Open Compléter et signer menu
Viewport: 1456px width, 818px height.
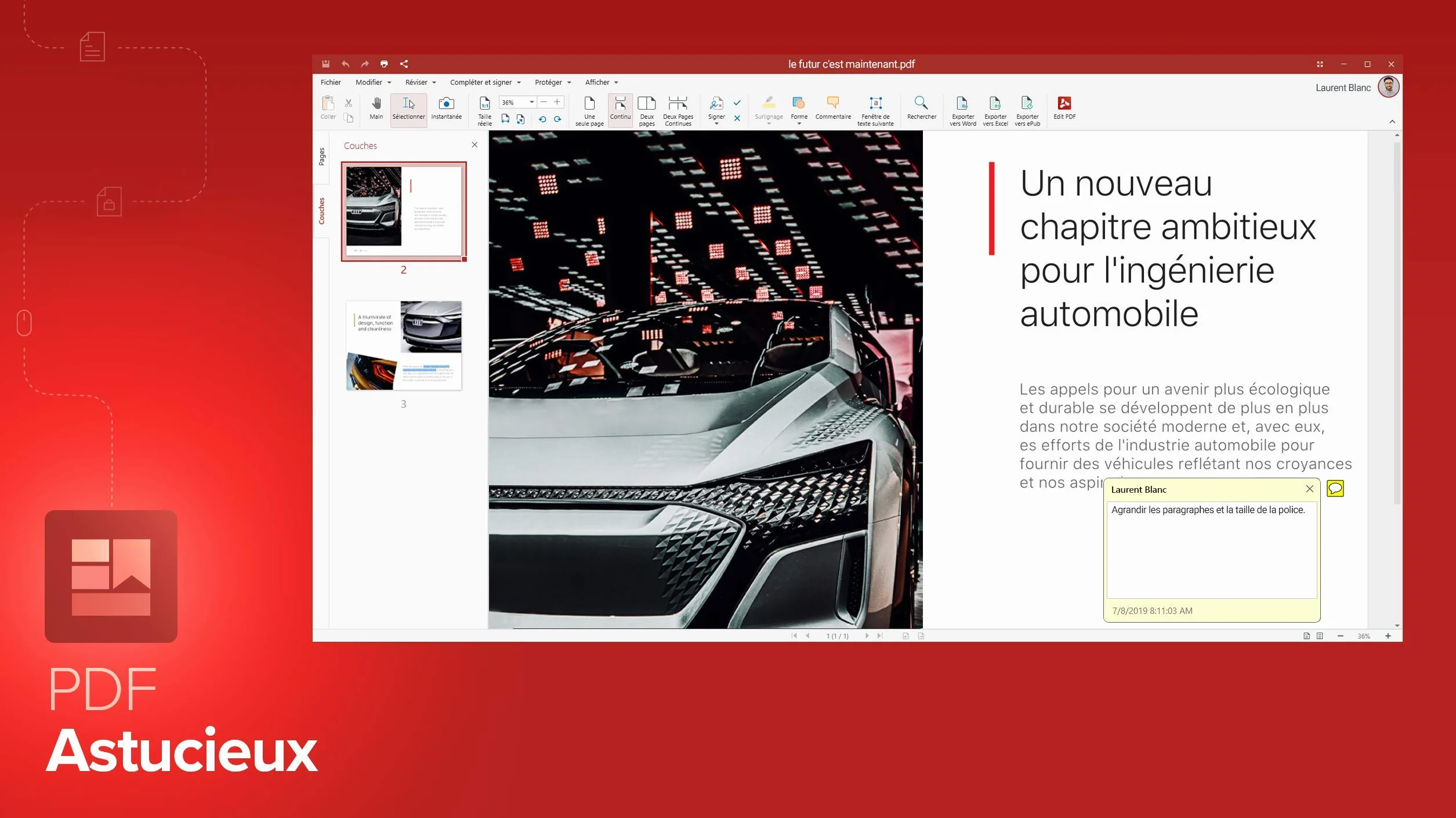pos(485,82)
